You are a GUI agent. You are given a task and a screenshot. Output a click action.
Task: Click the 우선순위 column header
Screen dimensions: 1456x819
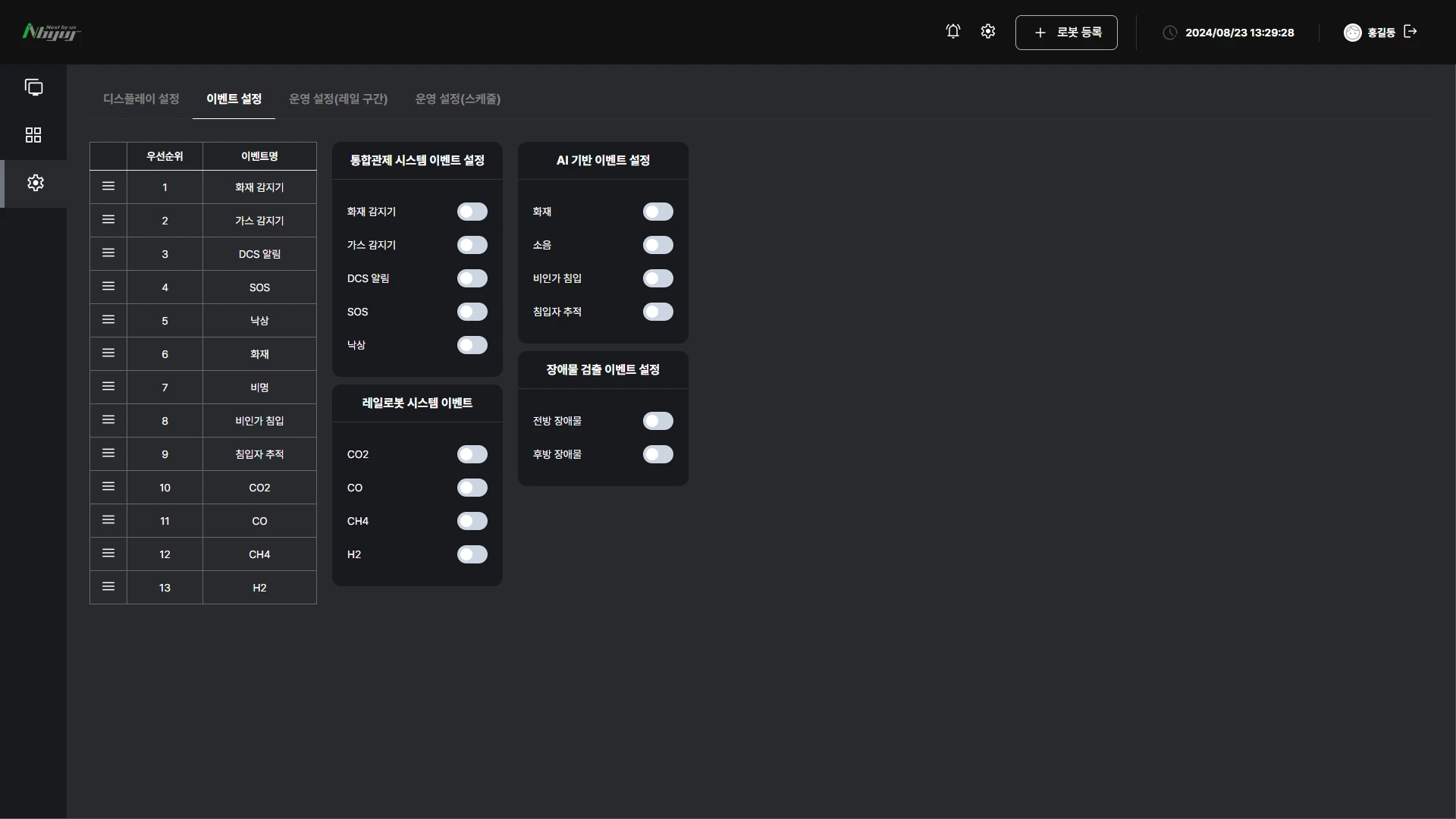tap(165, 156)
